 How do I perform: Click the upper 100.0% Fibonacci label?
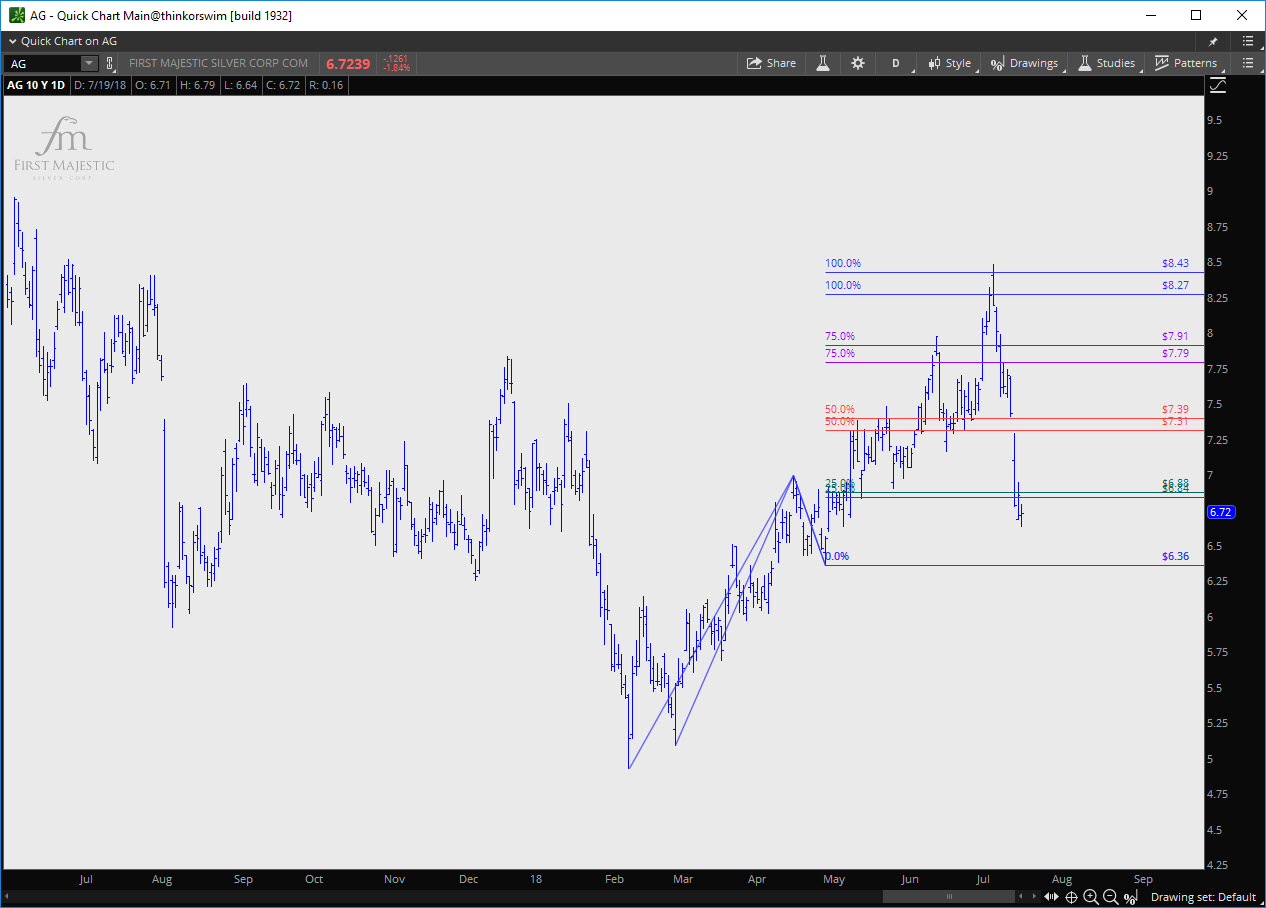tap(843, 263)
